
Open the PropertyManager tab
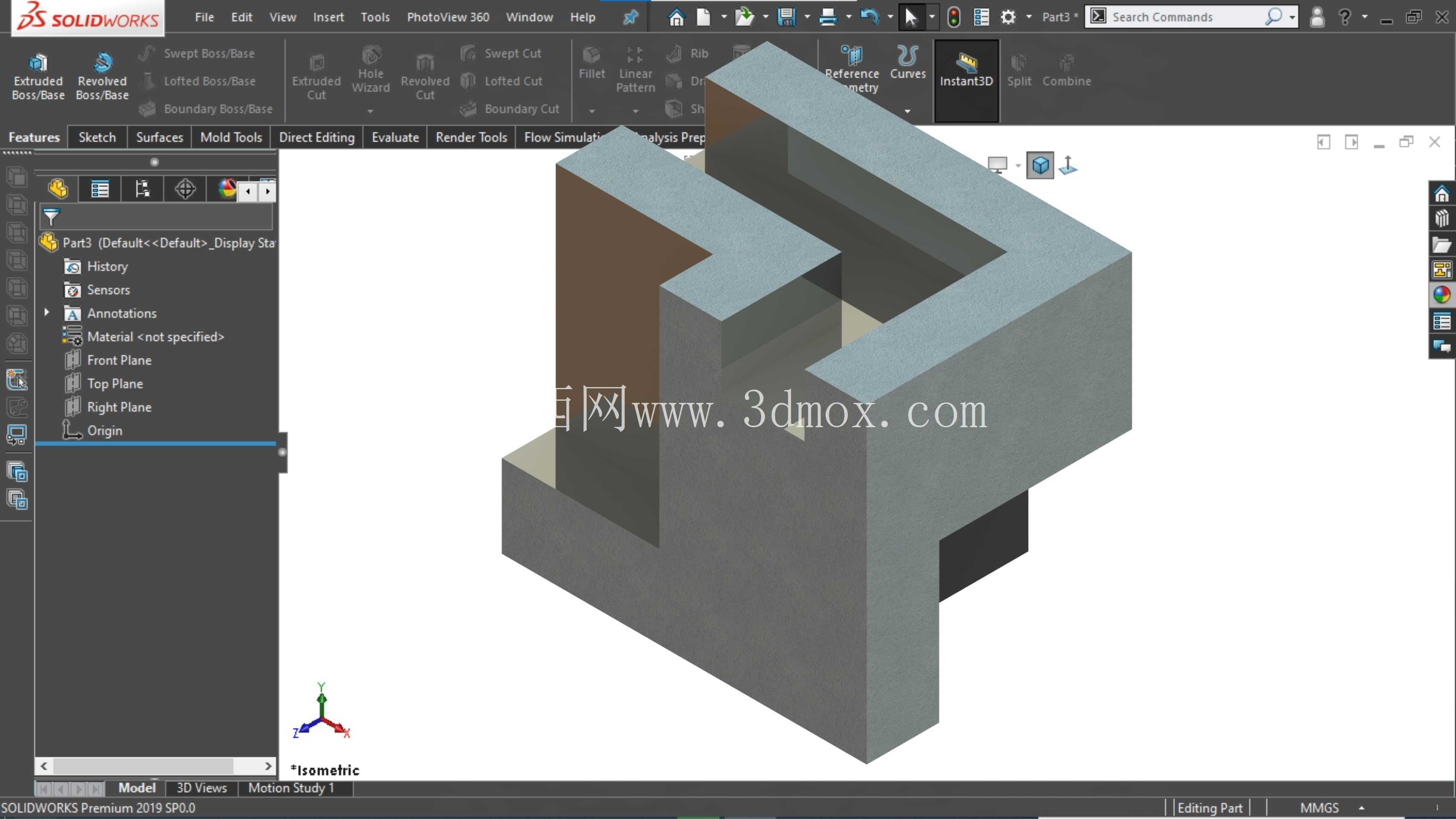point(100,189)
